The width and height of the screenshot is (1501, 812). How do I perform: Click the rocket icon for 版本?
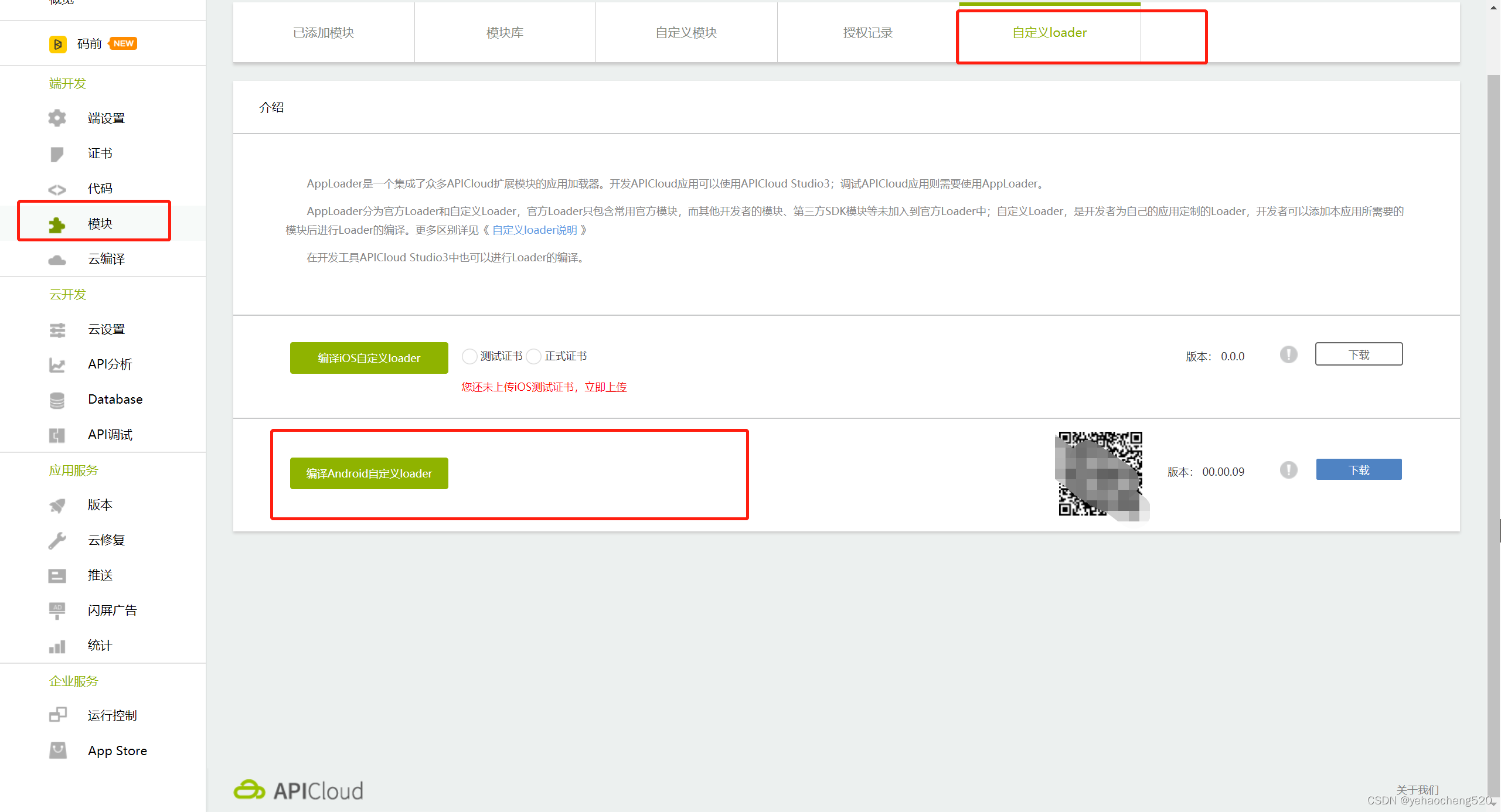point(57,505)
